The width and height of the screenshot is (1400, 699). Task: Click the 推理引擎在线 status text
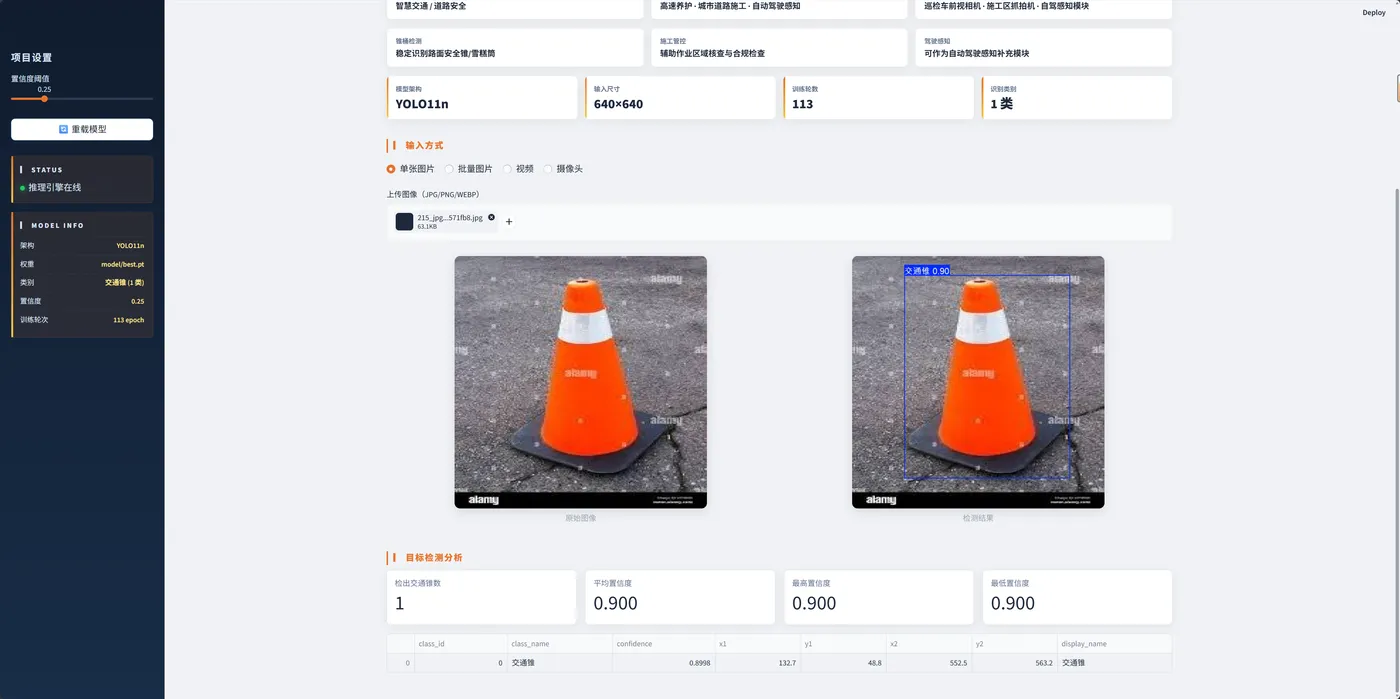pyautogui.click(x=55, y=188)
